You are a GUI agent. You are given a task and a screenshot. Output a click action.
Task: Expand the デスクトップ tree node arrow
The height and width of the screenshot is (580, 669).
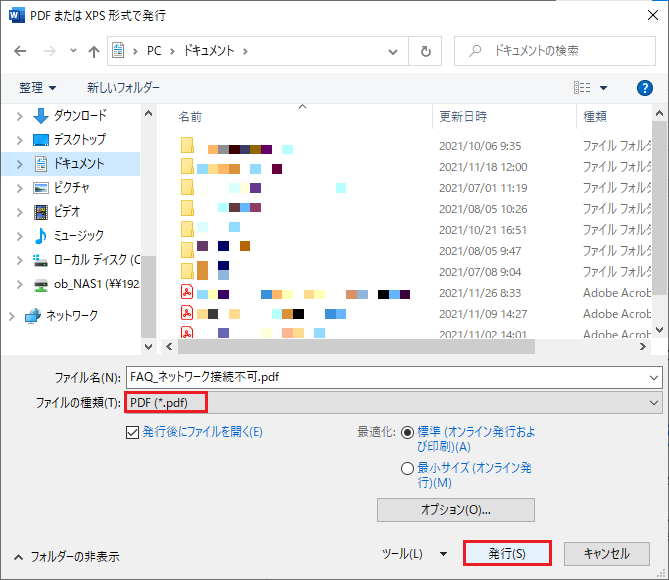(x=19, y=139)
